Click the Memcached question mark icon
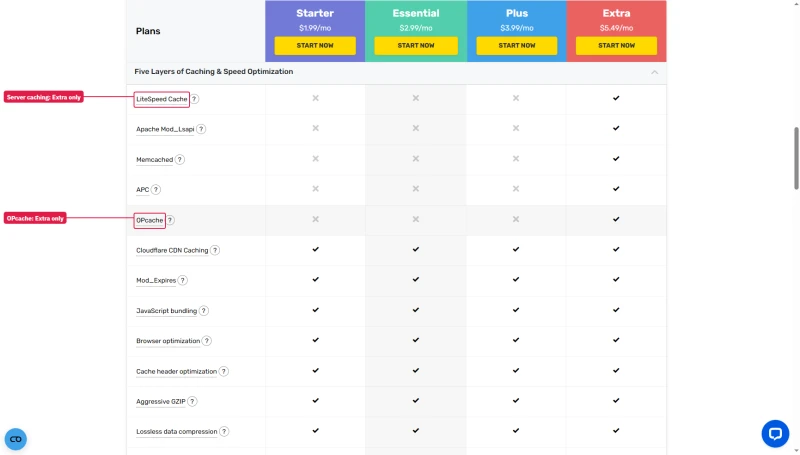This screenshot has width=800, height=455. point(180,160)
